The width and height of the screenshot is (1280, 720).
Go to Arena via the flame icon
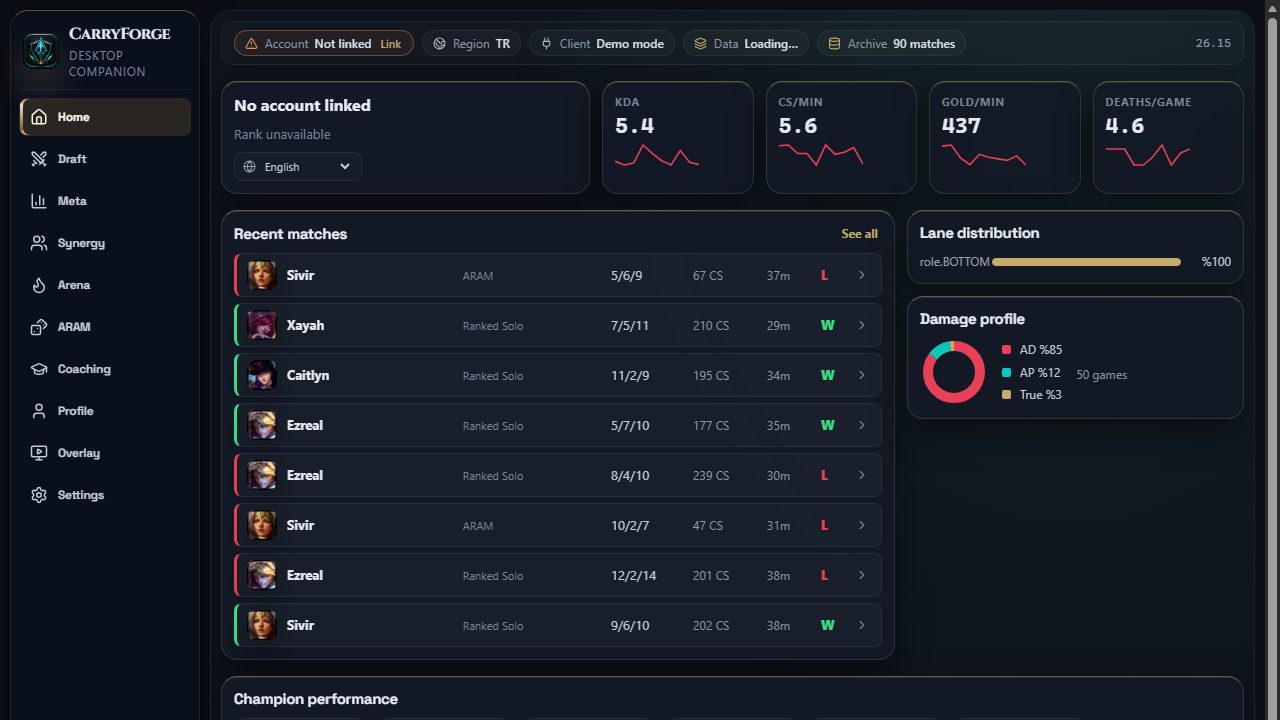tap(39, 285)
